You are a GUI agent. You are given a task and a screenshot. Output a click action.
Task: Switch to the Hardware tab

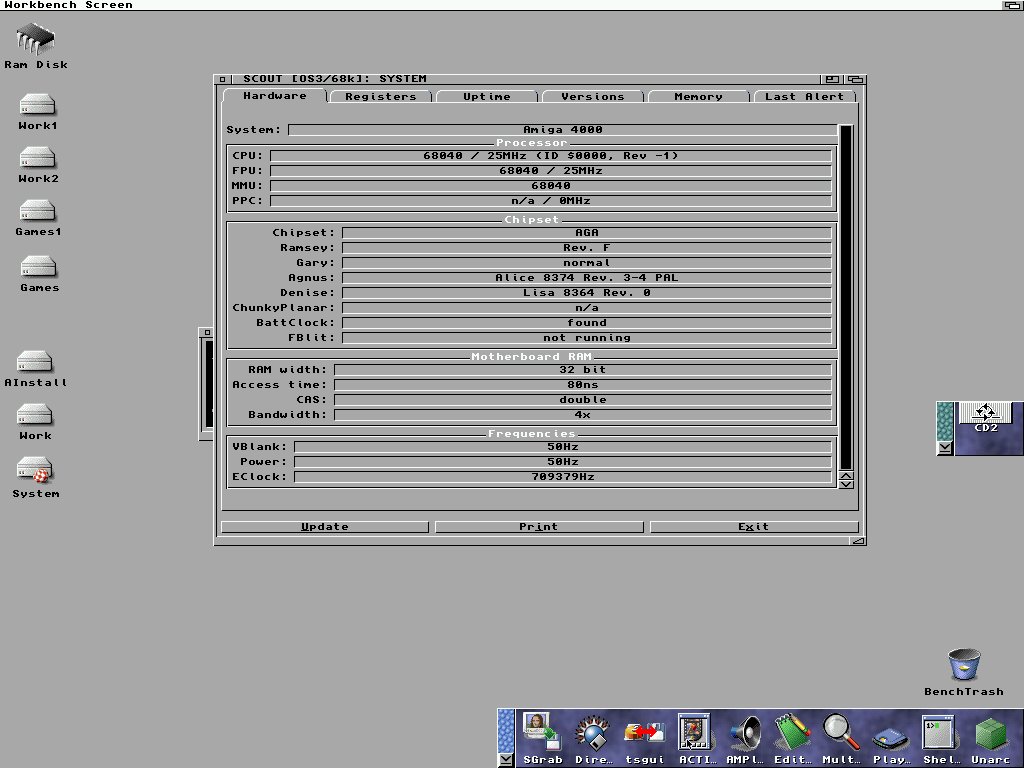pos(274,96)
